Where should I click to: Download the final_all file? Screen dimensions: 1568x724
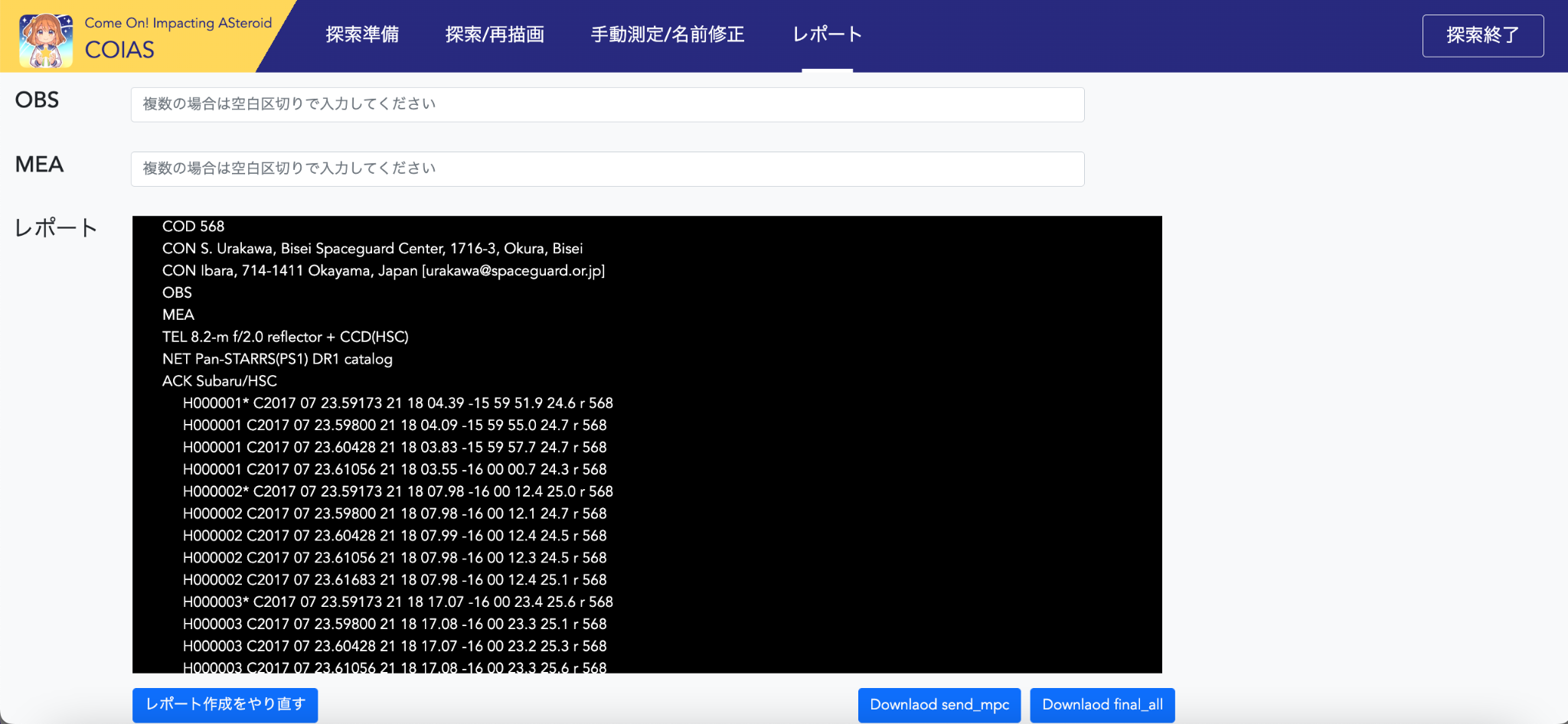(x=1102, y=705)
